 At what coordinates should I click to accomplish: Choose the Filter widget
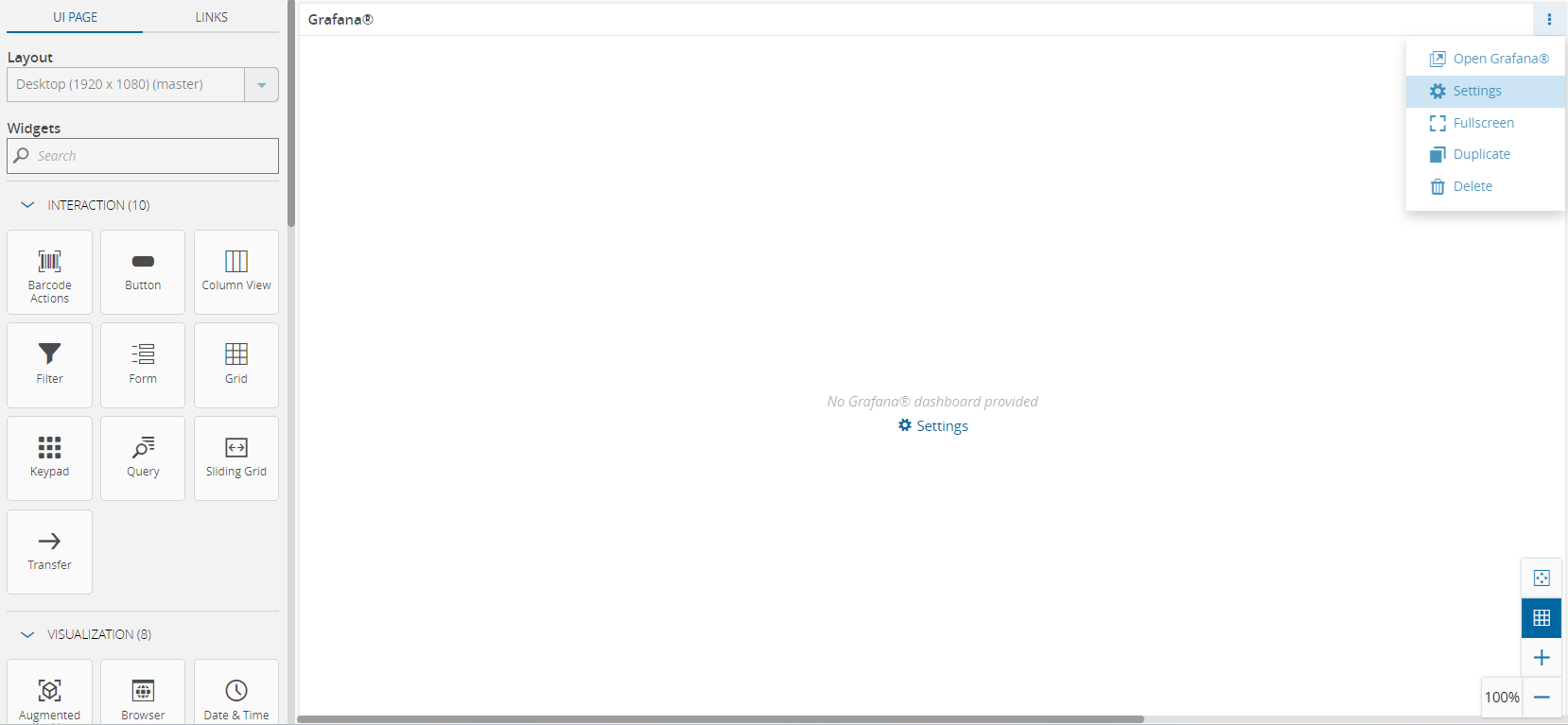point(49,365)
